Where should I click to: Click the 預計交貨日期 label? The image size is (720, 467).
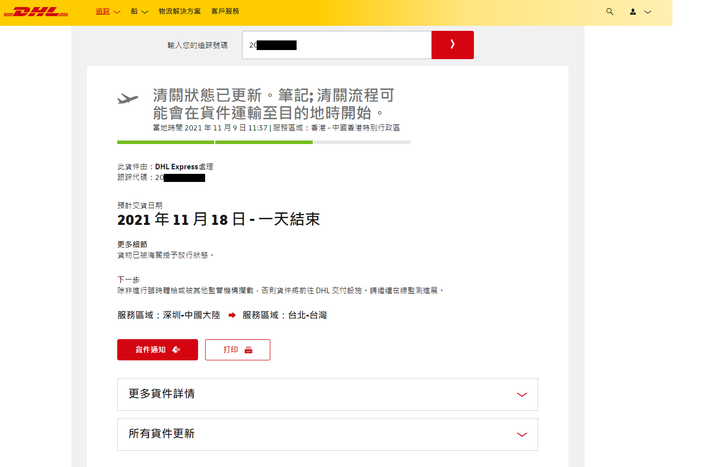pos(140,205)
